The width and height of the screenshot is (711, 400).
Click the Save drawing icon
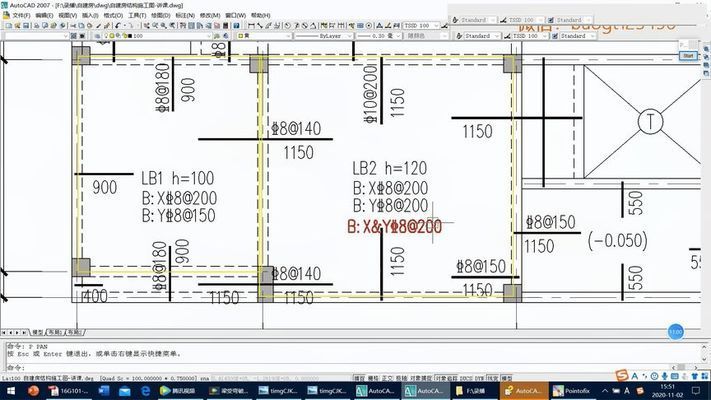[26, 26]
